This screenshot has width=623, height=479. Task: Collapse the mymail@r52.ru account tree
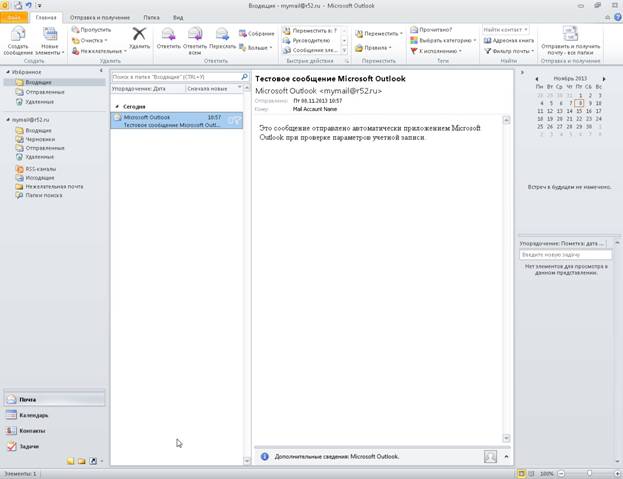[x=8, y=120]
